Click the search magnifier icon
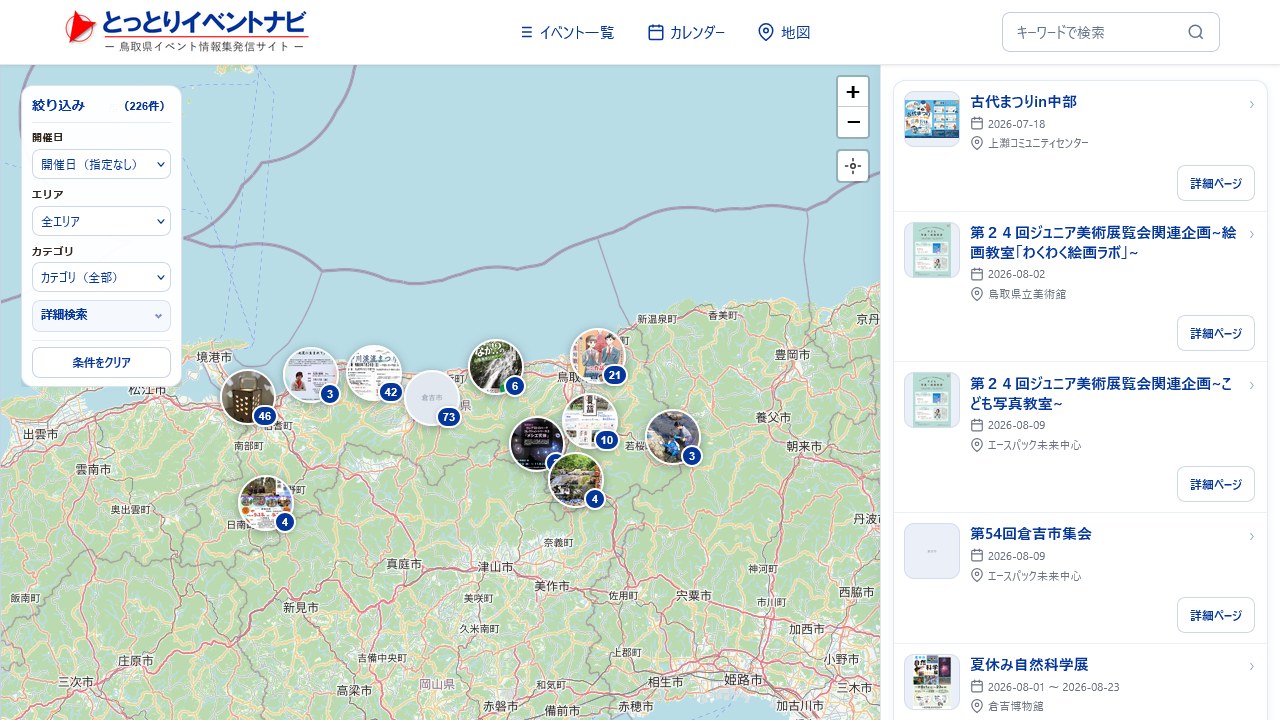This screenshot has height=720, width=1280. click(1195, 32)
